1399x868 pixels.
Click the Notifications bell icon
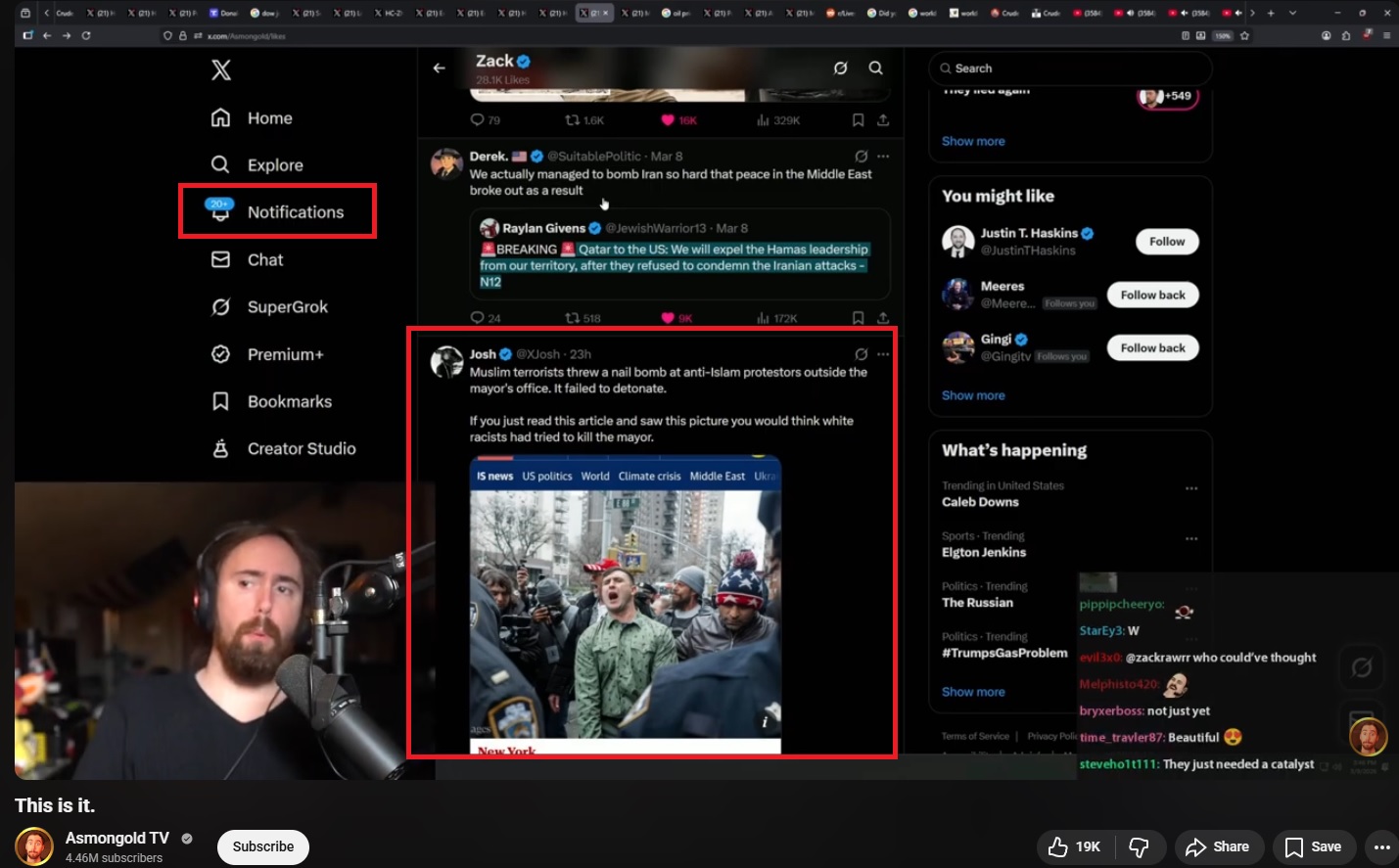click(220, 211)
